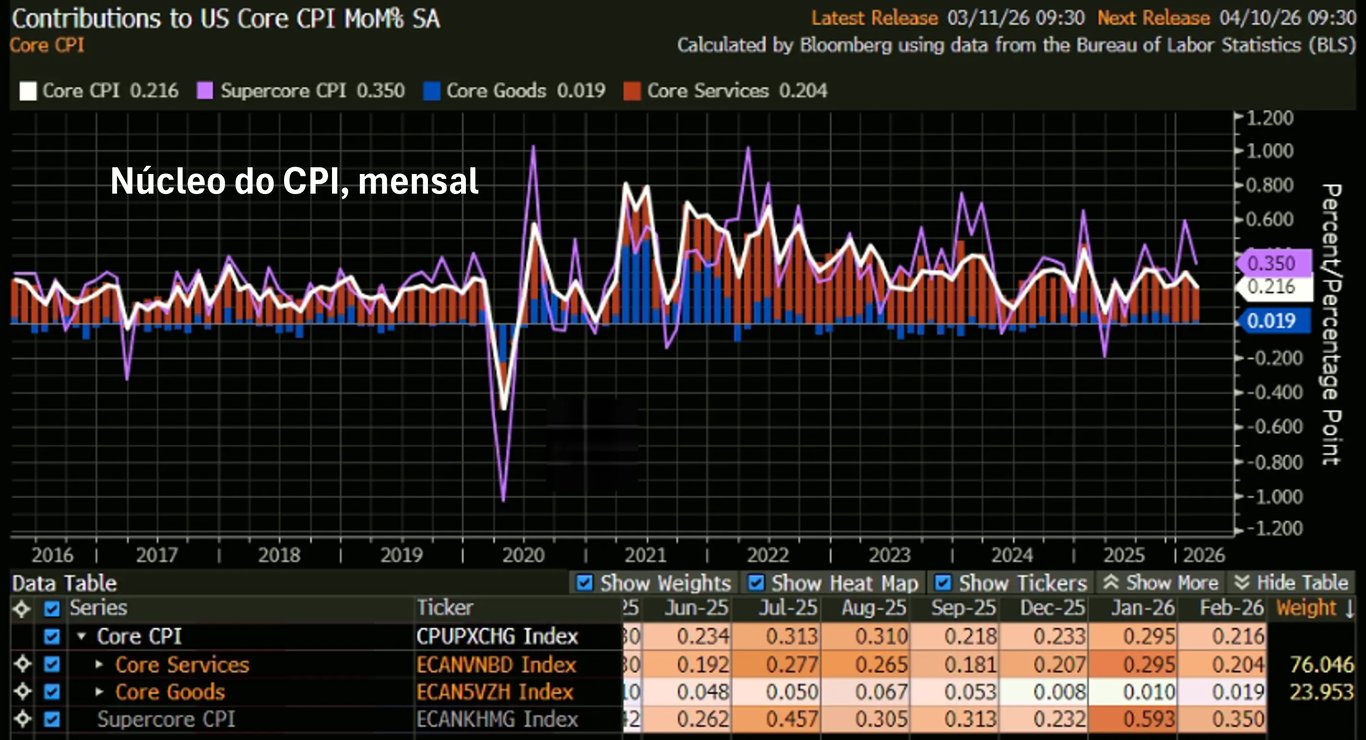Image resolution: width=1366 pixels, height=740 pixels.
Task: Disable the Show Heat Map checkbox
Action: point(757,583)
